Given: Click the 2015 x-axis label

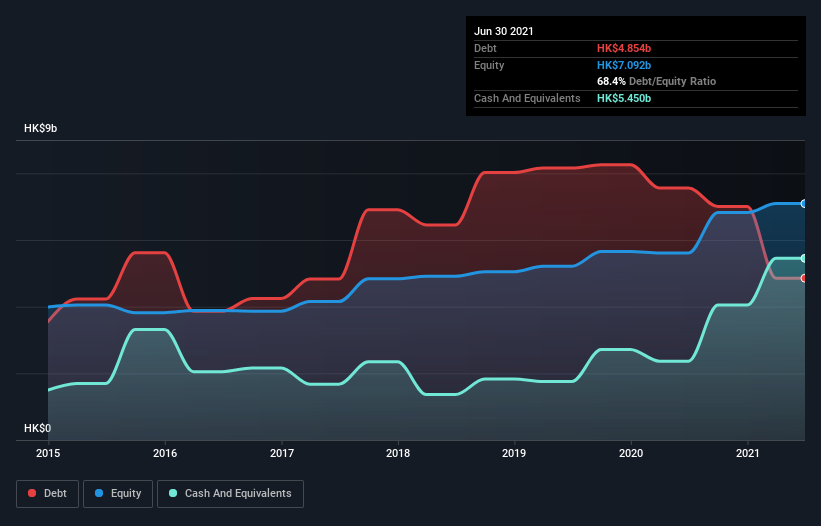Looking at the screenshot, I should (x=48, y=453).
